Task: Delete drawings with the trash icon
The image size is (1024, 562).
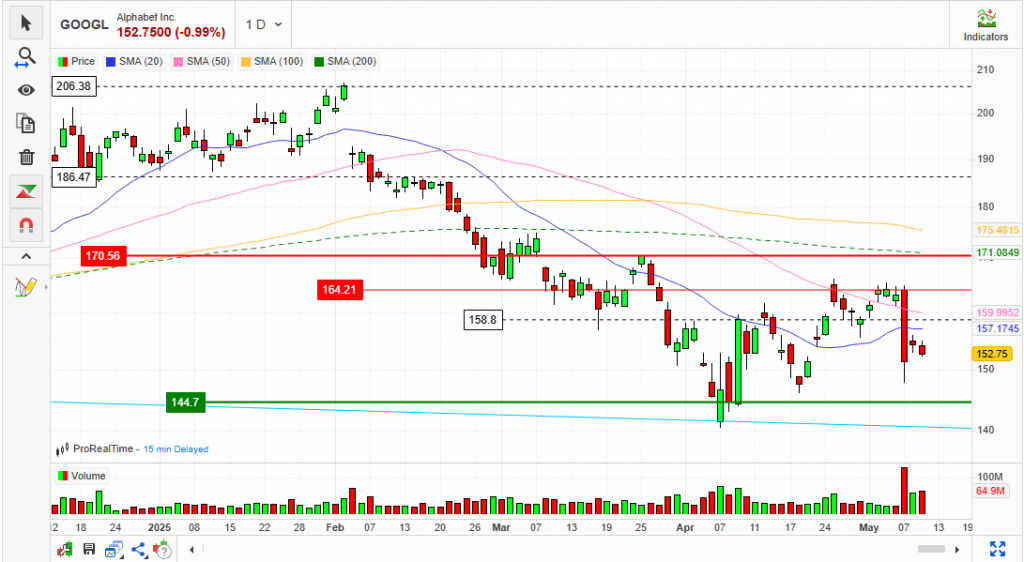Action: pyautogui.click(x=26, y=157)
